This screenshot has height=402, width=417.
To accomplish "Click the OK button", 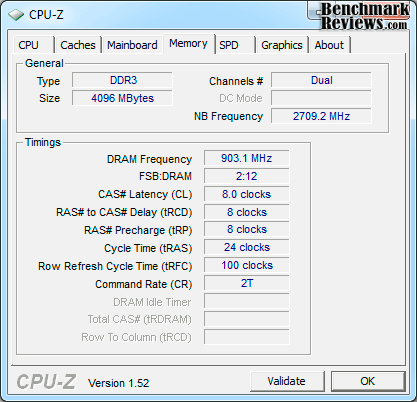I will point(368,381).
